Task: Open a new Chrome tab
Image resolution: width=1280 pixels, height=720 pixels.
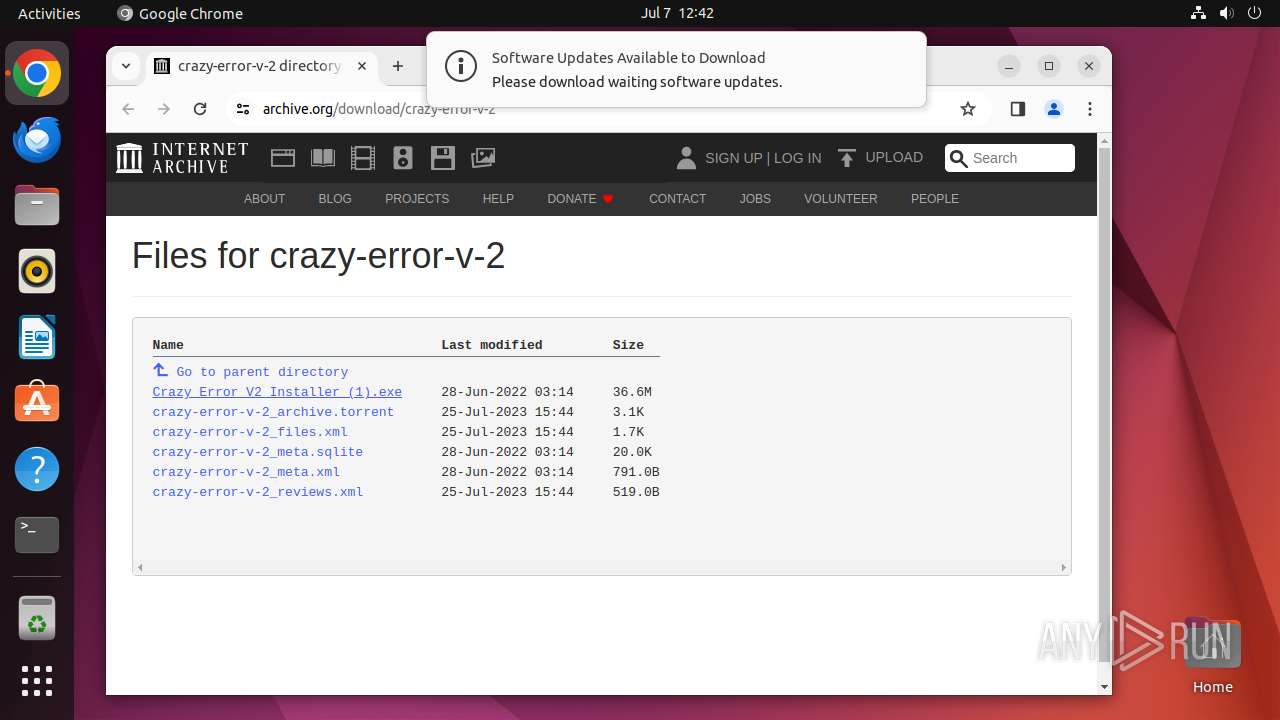Action: (x=398, y=66)
